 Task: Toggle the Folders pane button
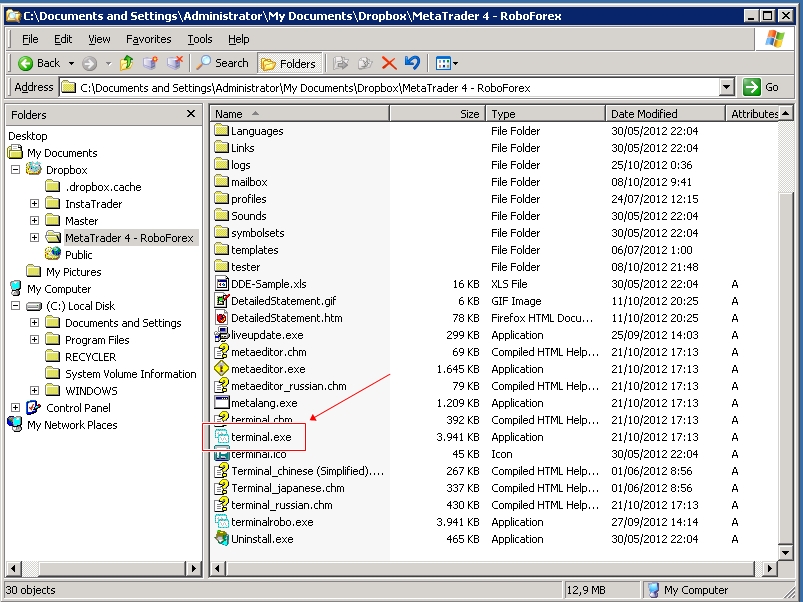click(x=289, y=63)
